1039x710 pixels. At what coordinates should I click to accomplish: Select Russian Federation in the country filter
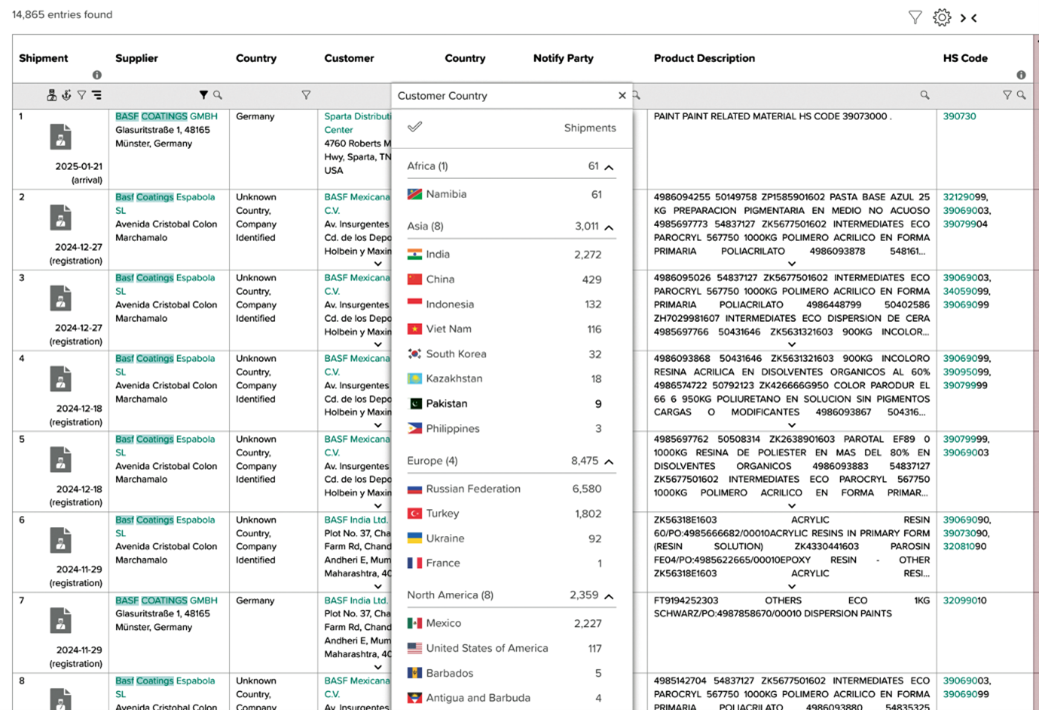[x=505, y=489]
